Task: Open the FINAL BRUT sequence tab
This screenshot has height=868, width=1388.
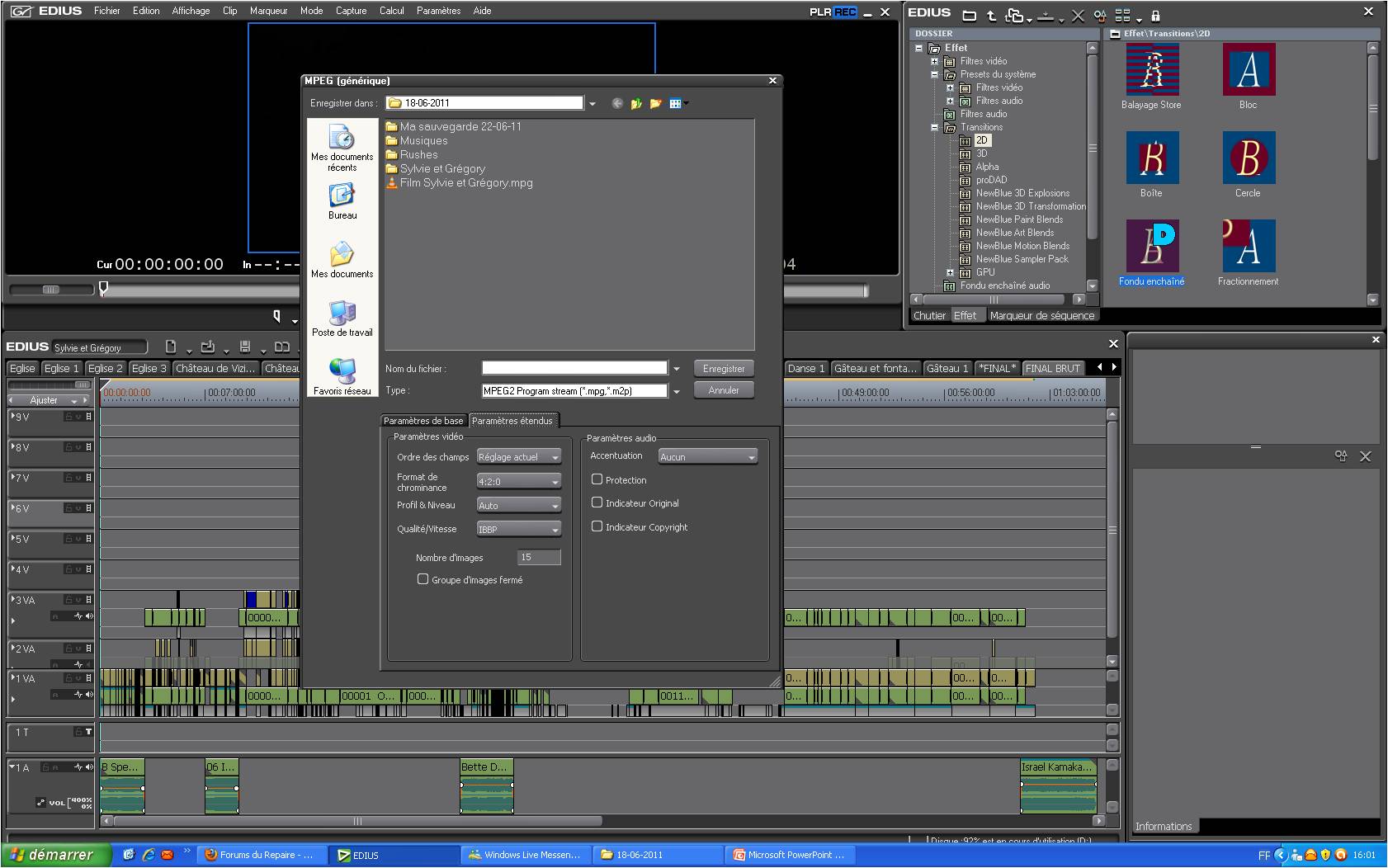Action: (1052, 368)
